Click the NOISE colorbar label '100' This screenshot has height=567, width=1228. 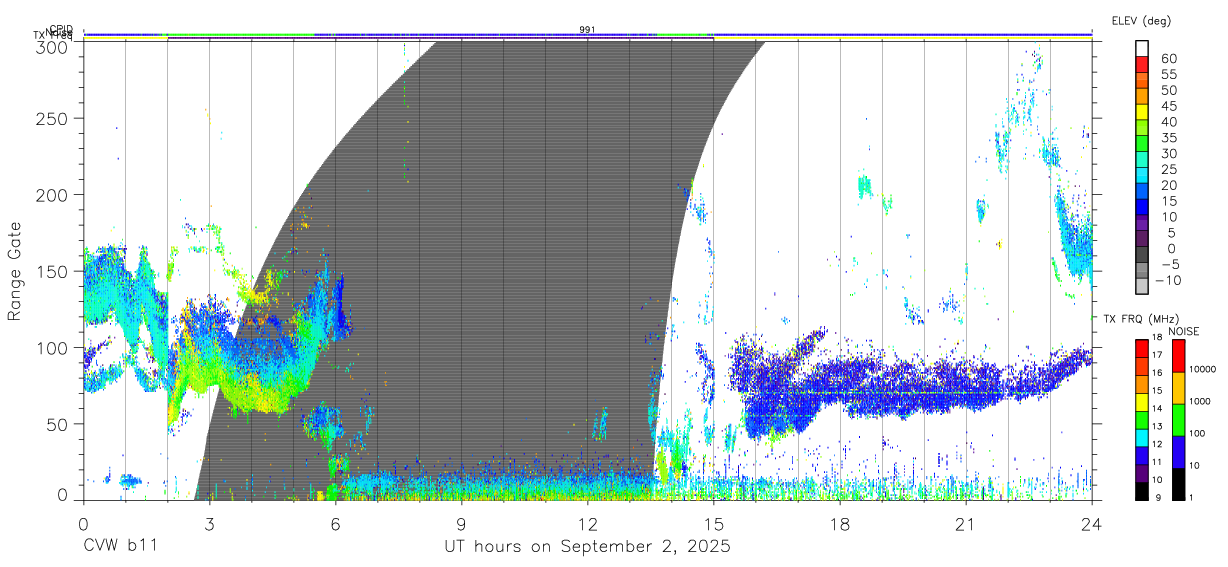pos(1197,433)
